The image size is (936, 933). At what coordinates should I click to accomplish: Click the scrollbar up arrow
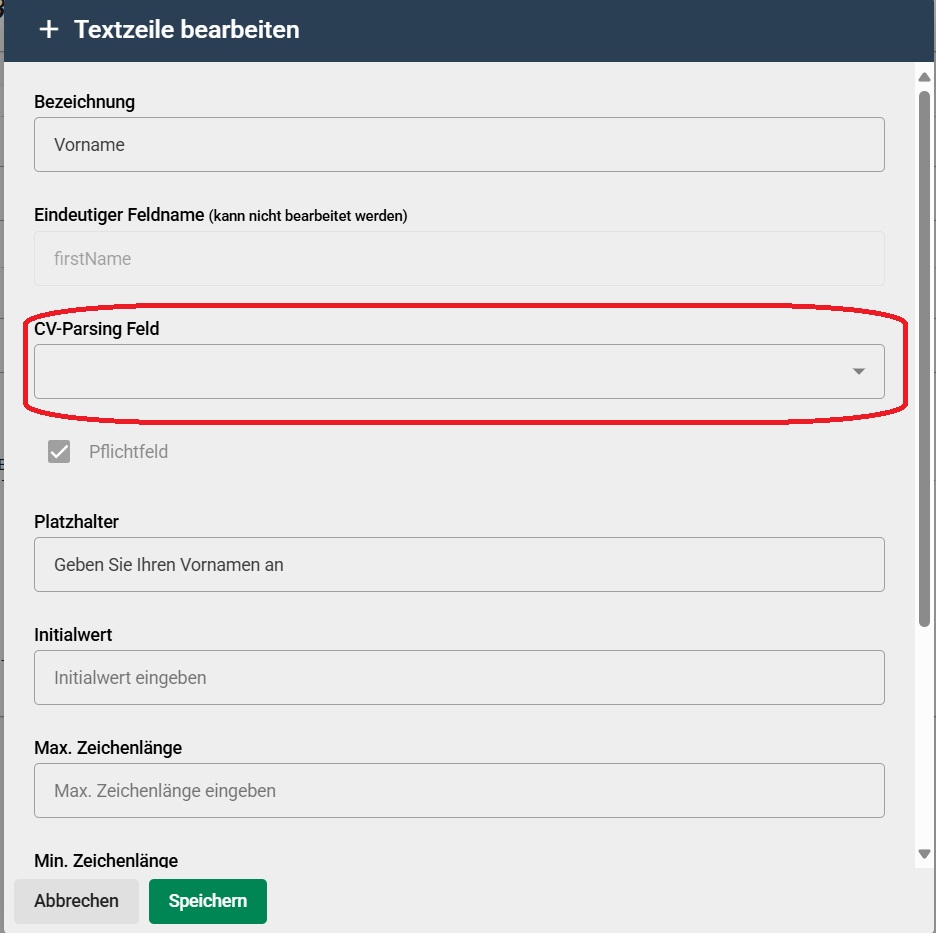924,77
